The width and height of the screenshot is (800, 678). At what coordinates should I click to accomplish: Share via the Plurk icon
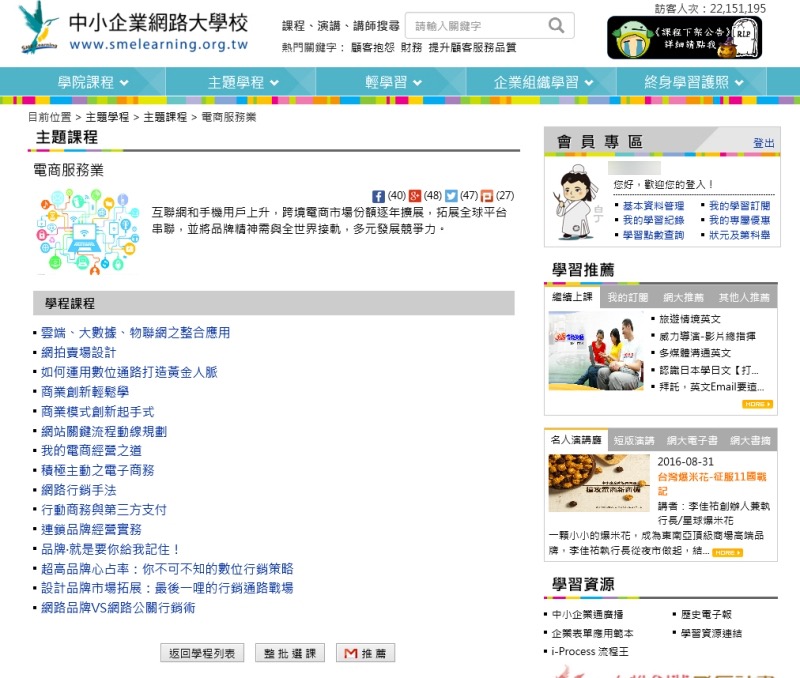click(x=487, y=196)
